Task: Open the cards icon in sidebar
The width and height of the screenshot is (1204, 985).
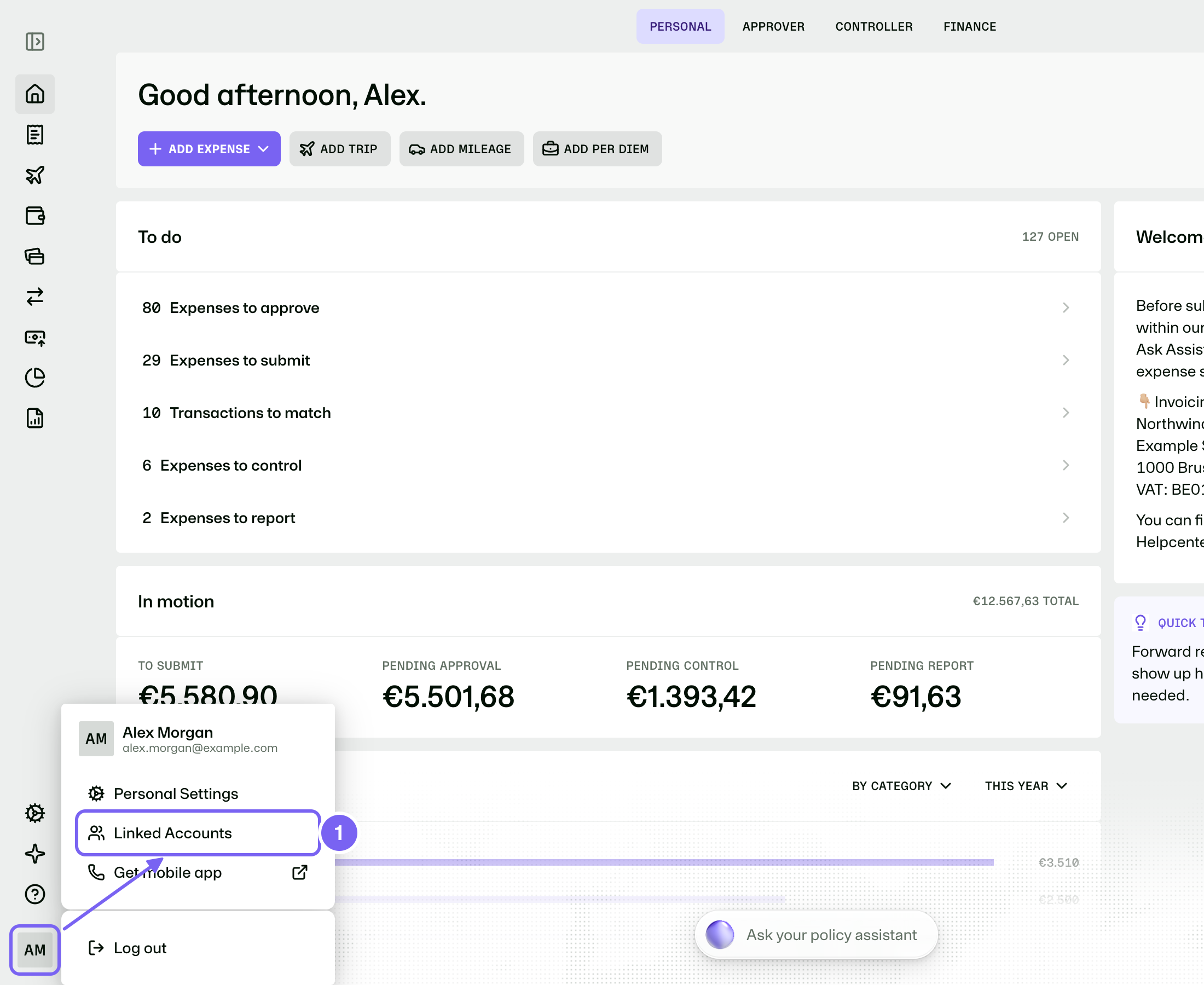Action: coord(34,257)
